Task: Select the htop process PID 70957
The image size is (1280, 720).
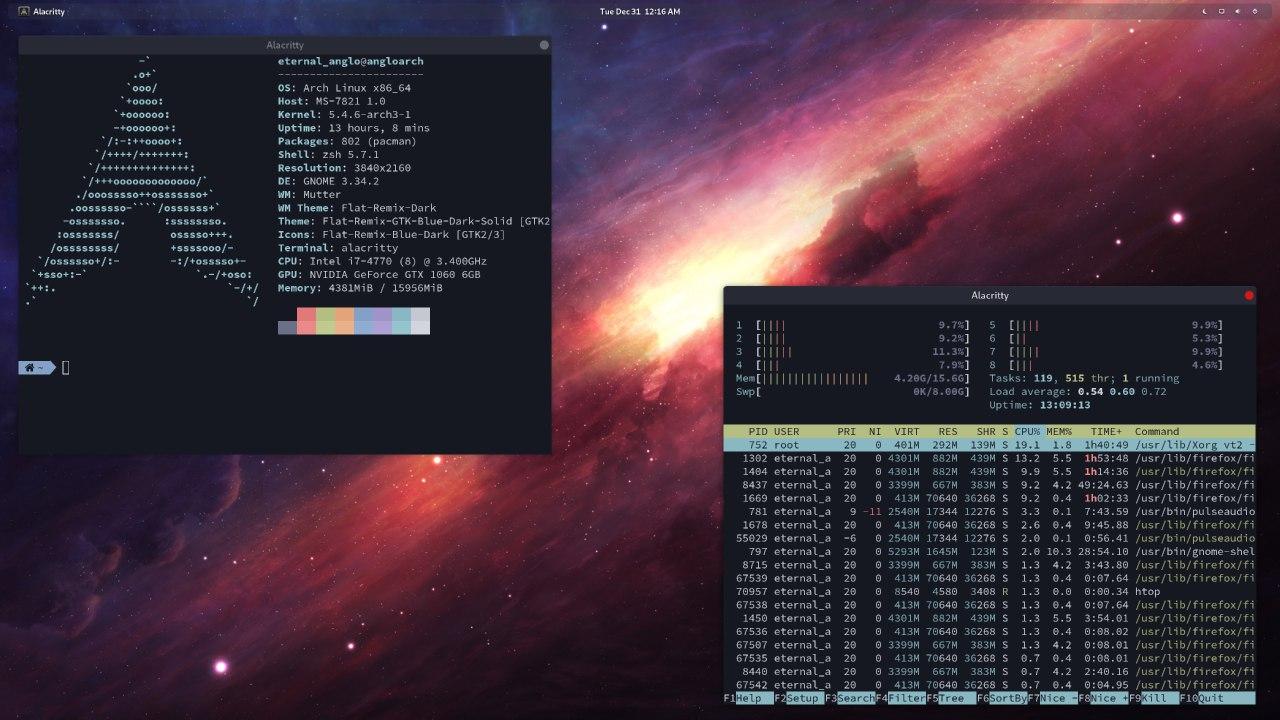Action: pyautogui.click(x=989, y=591)
